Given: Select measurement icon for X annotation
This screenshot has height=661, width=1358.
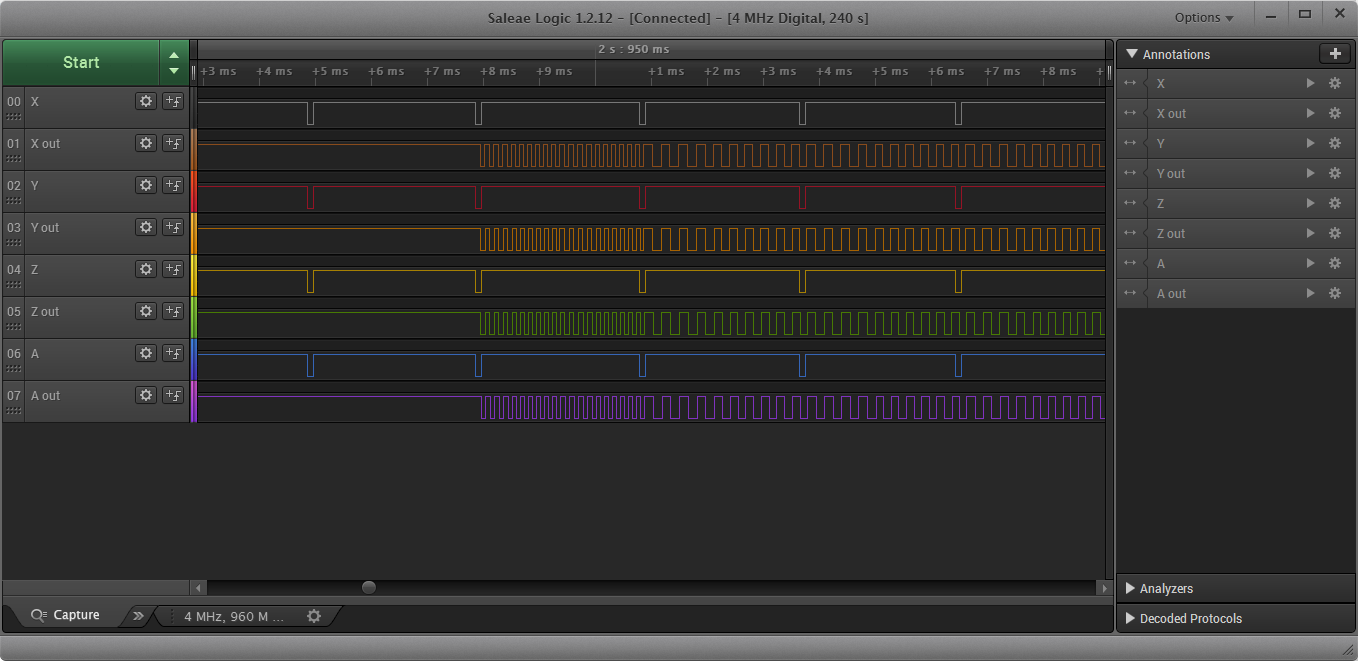Looking at the screenshot, I should click(1131, 84).
